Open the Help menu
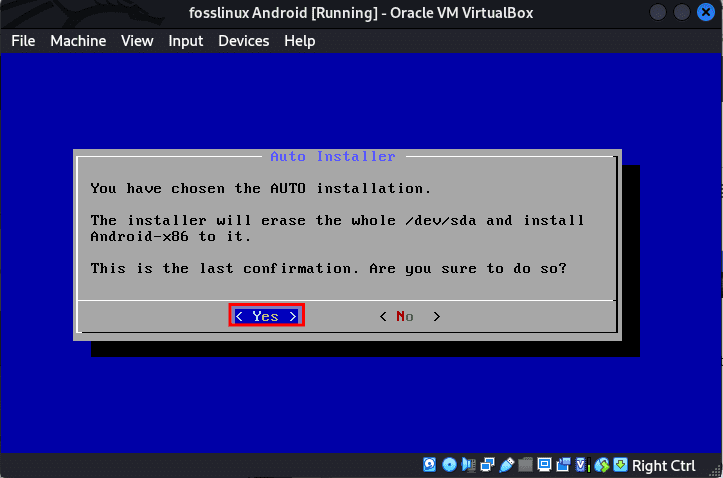This screenshot has width=723, height=478. pos(299,41)
